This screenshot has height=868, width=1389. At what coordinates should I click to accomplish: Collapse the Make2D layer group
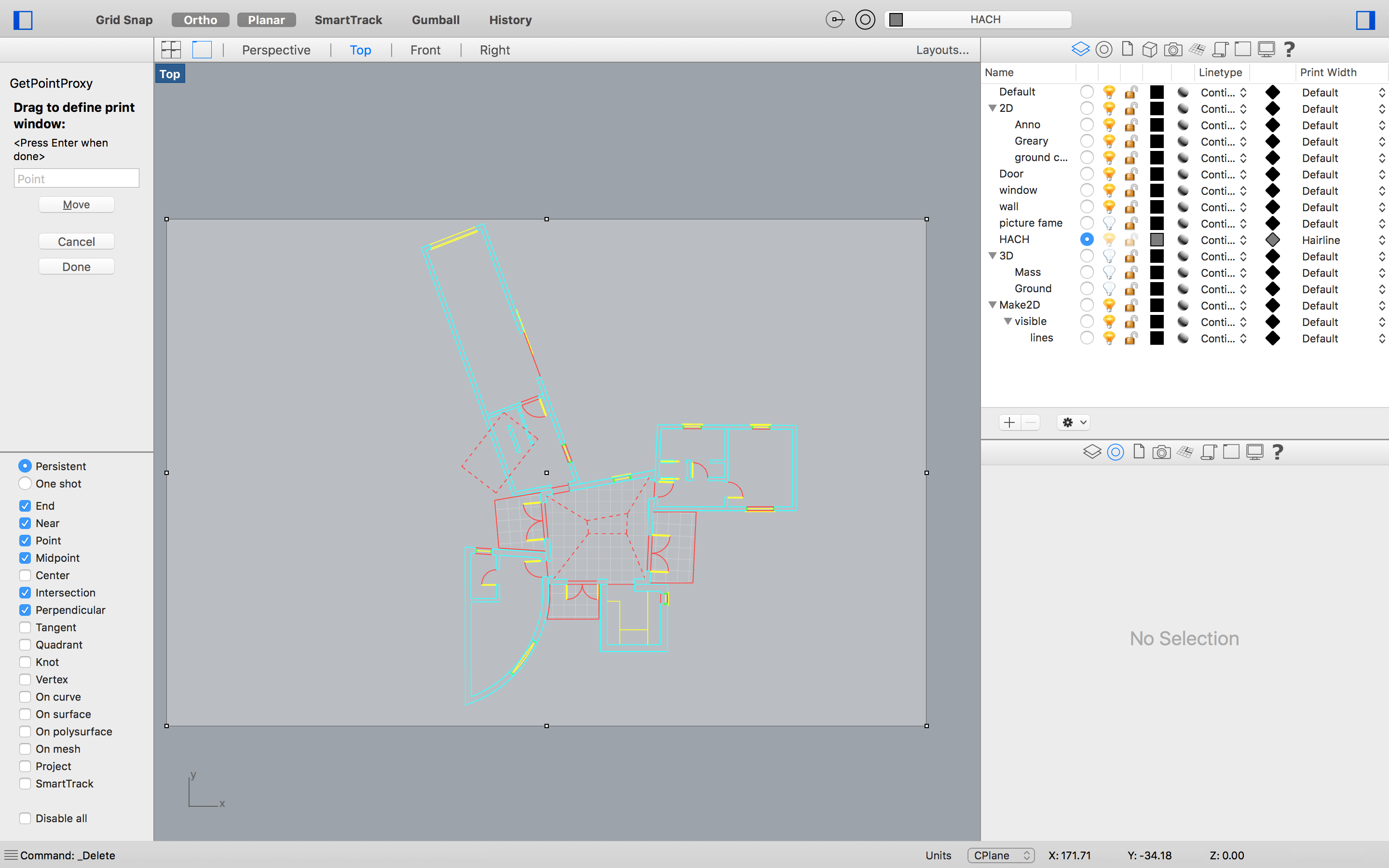coord(992,305)
